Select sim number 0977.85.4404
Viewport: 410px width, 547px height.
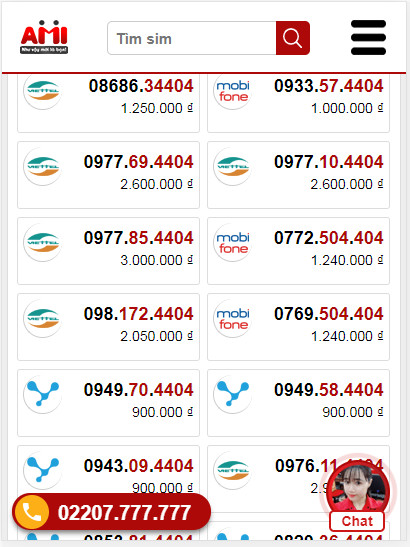pyautogui.click(x=139, y=238)
